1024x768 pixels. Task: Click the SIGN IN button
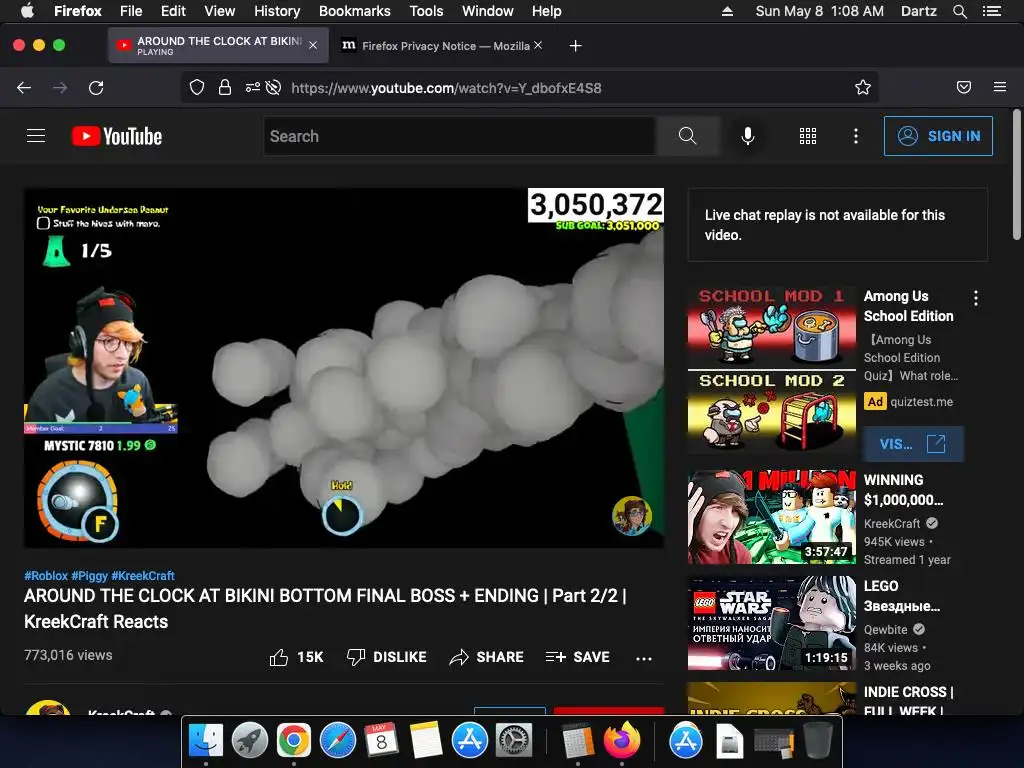pyautogui.click(x=938, y=136)
